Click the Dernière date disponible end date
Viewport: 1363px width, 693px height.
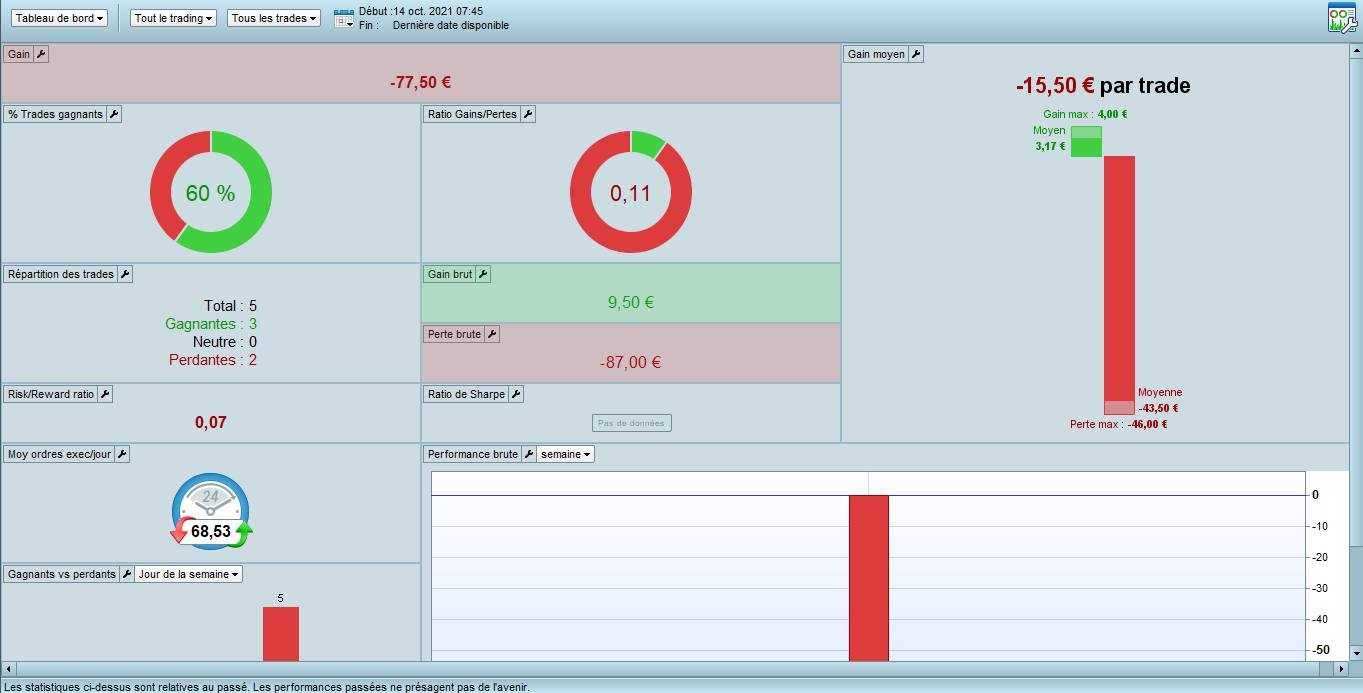point(451,25)
